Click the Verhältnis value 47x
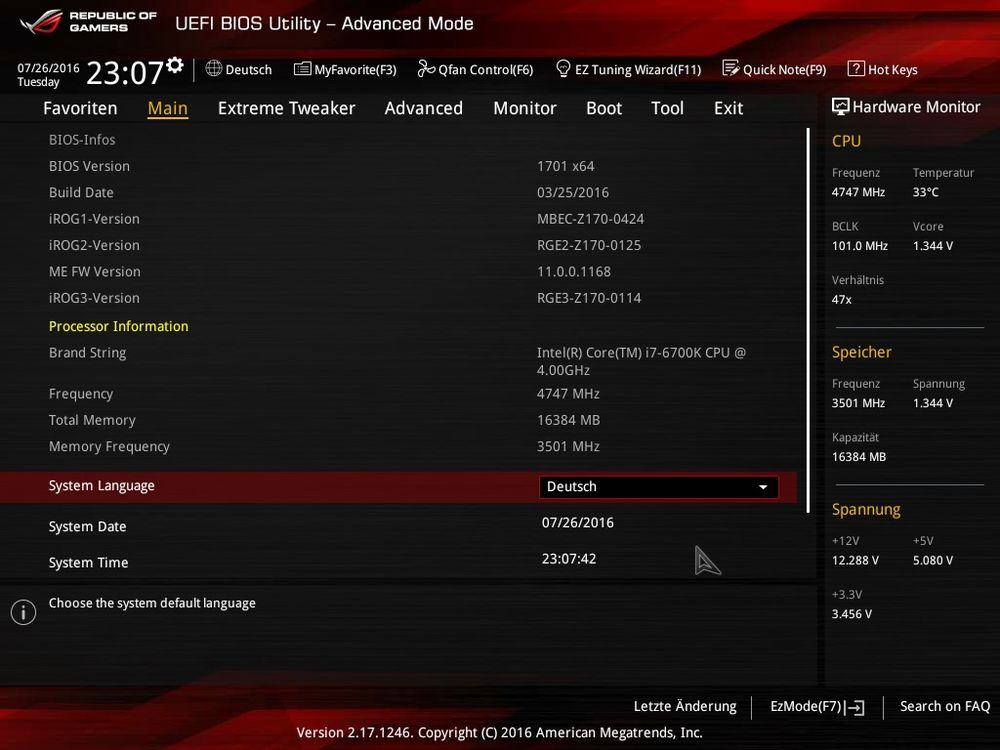This screenshot has height=750, width=1000. pyautogui.click(x=842, y=300)
